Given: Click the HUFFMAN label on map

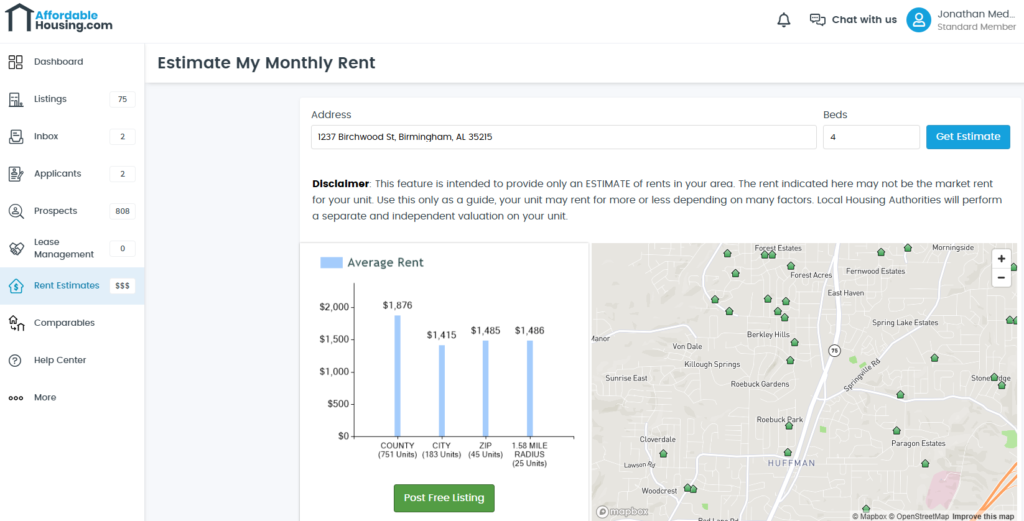Looking at the screenshot, I should 791,463.
